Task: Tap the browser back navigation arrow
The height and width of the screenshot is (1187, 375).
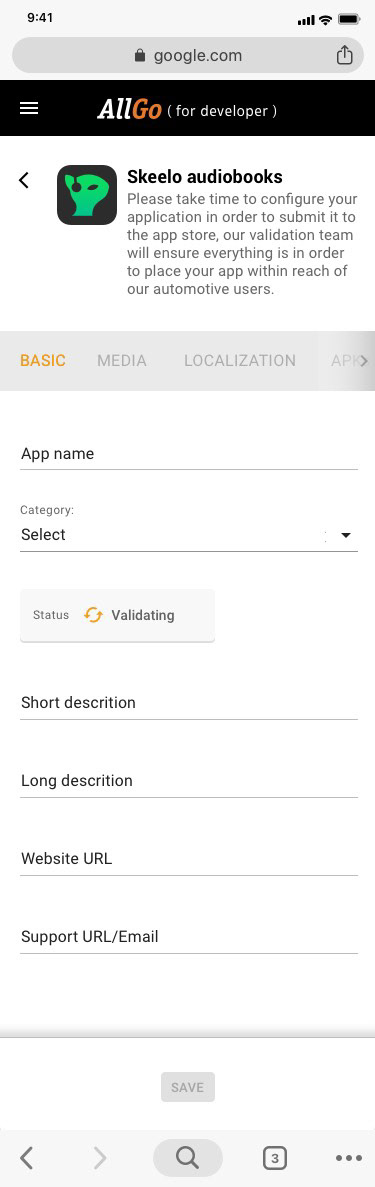Action: tap(27, 1157)
